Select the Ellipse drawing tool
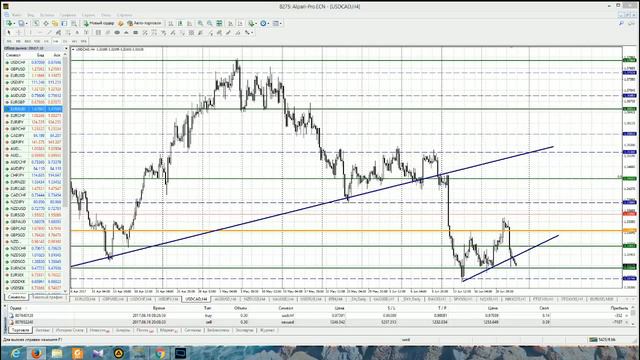 [117, 33]
